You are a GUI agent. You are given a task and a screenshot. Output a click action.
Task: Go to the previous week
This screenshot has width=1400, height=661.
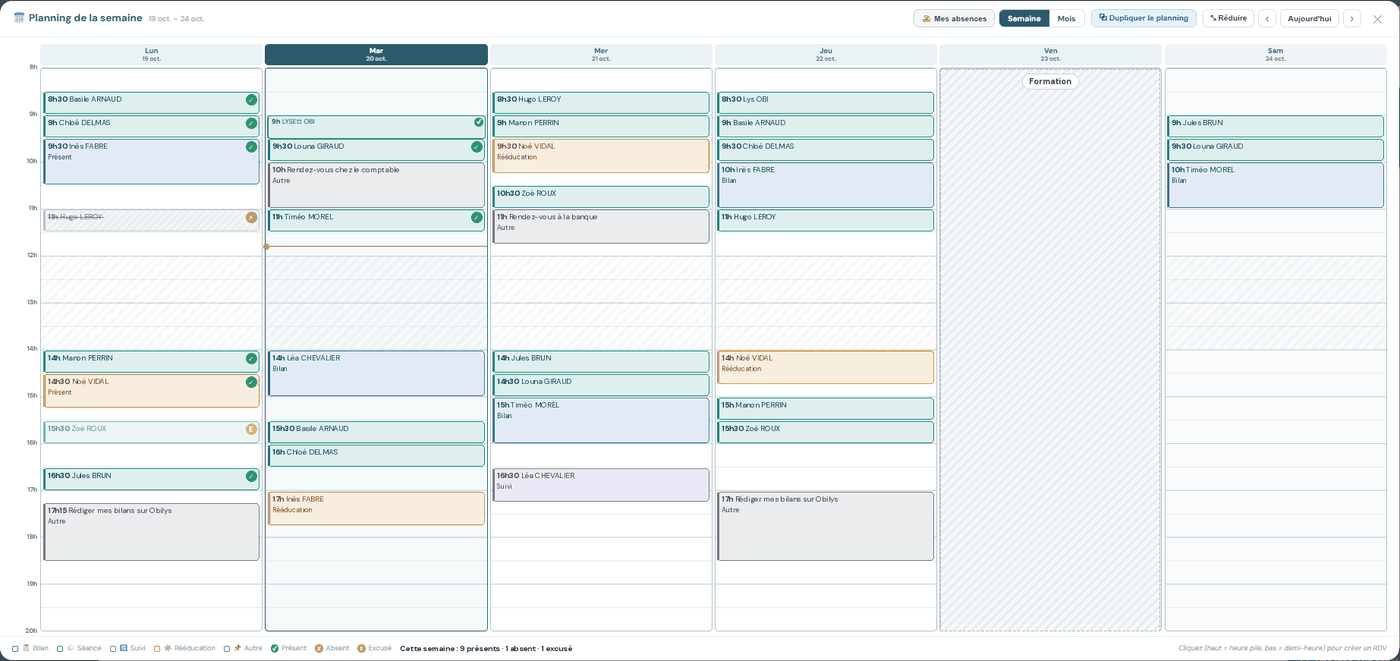[1267, 18]
